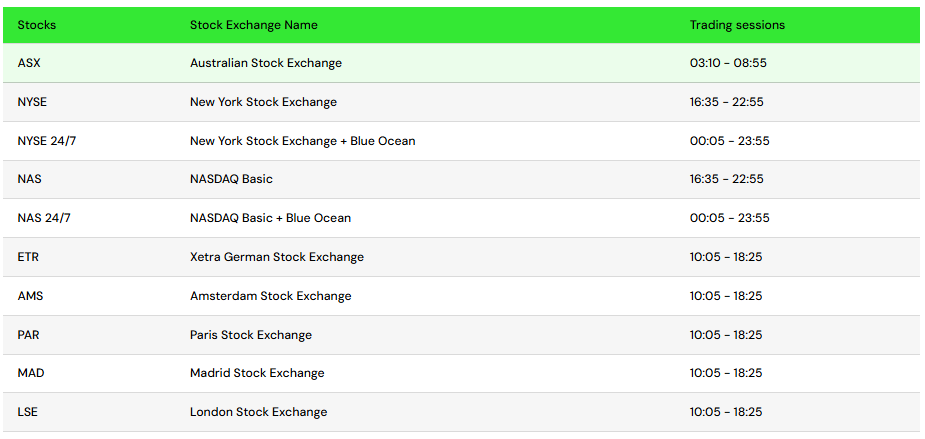Select the ASX row ticker
This screenshot has width=925, height=439.
[x=29, y=63]
